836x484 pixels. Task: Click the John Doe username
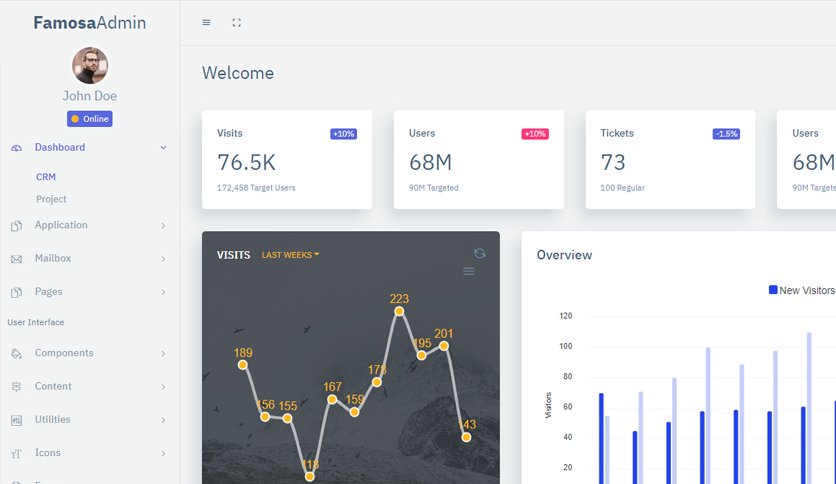90,96
